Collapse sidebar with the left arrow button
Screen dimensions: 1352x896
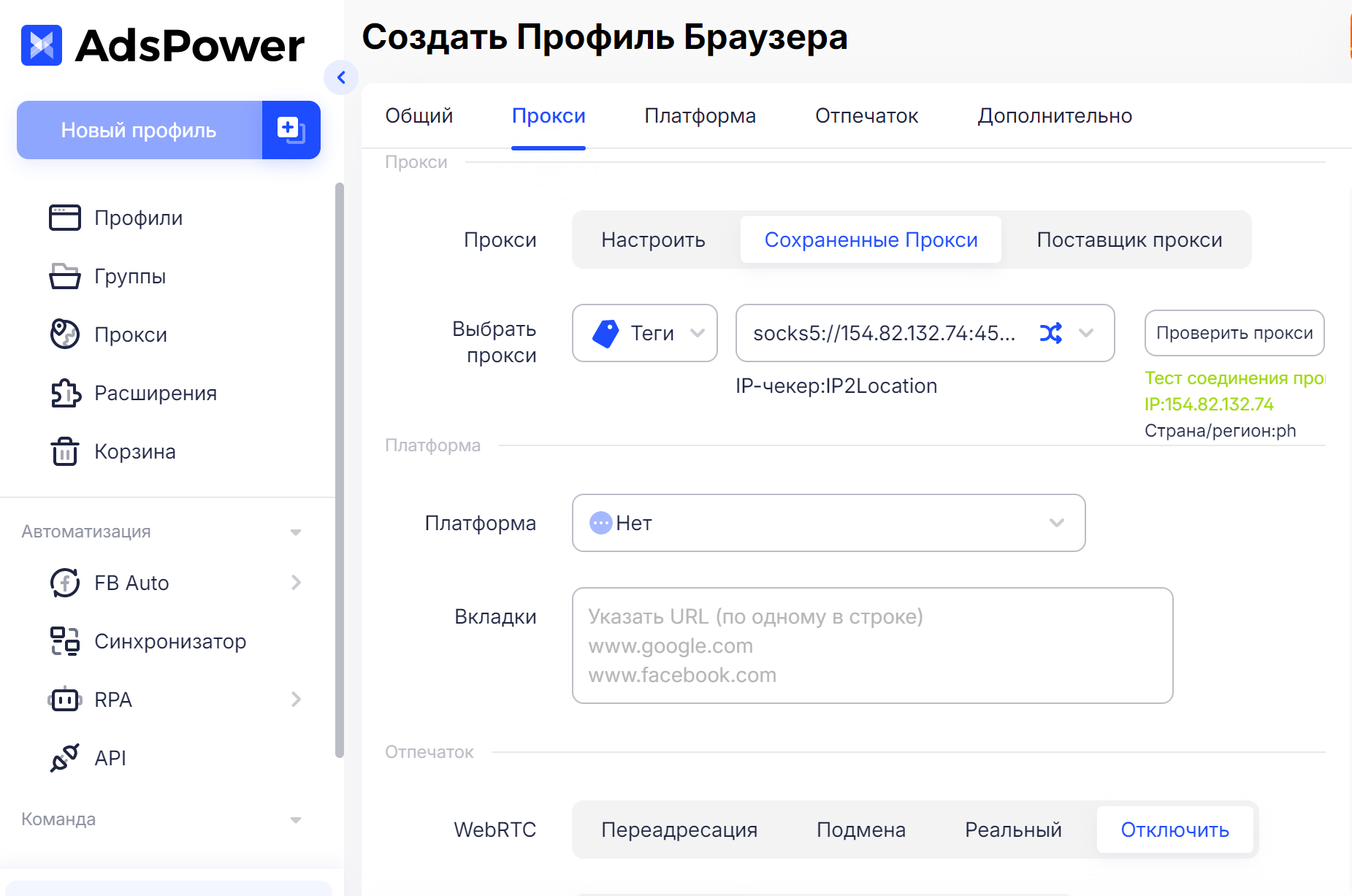(341, 77)
